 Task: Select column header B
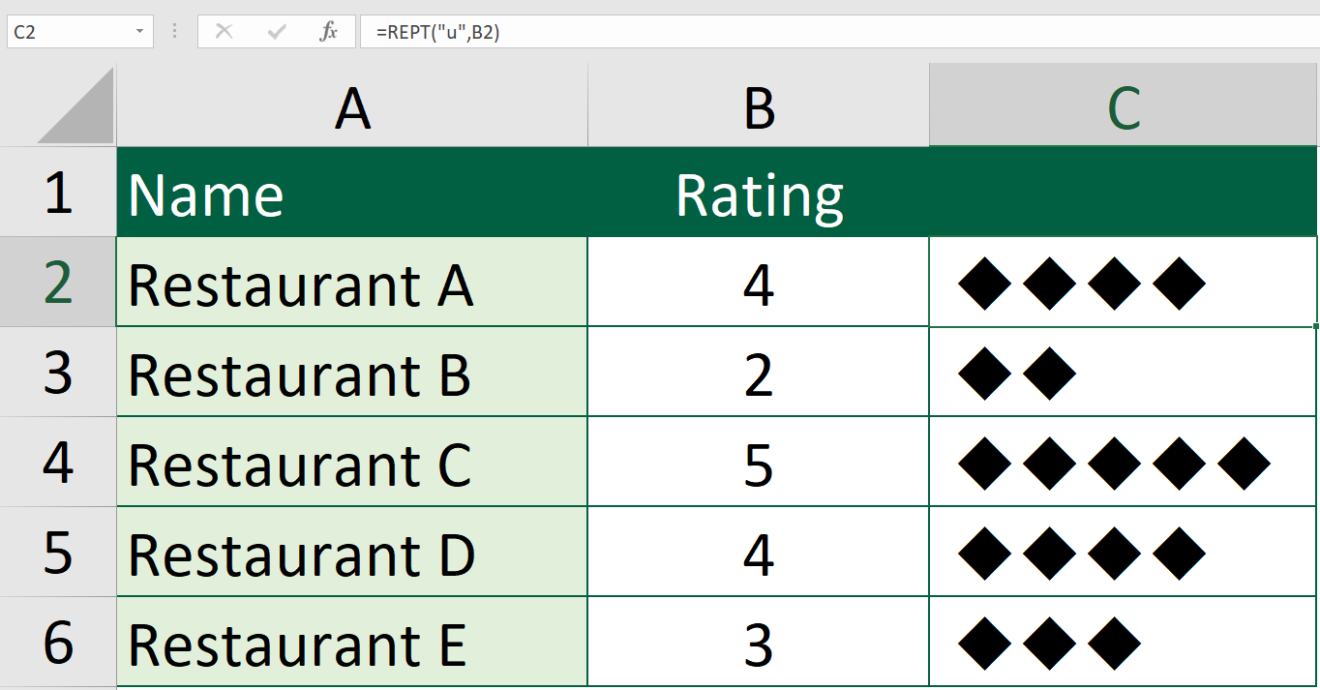point(757,105)
